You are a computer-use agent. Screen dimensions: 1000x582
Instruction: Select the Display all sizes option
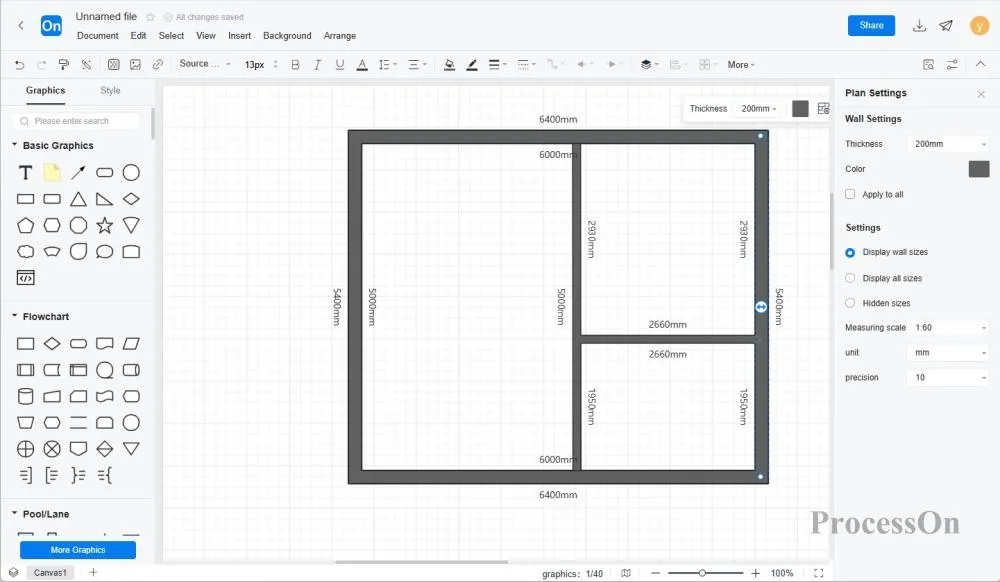(850, 278)
